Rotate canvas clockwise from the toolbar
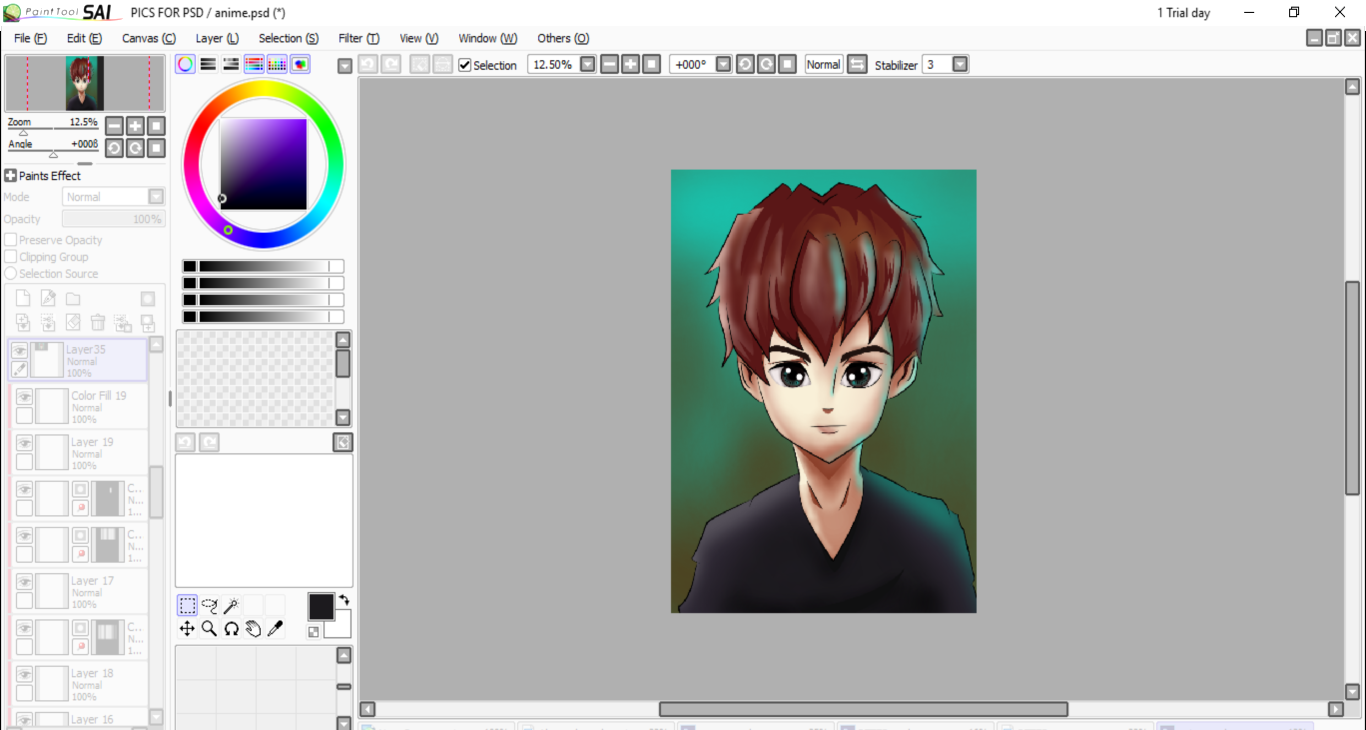Image resolution: width=1366 pixels, height=730 pixels. coord(766,64)
